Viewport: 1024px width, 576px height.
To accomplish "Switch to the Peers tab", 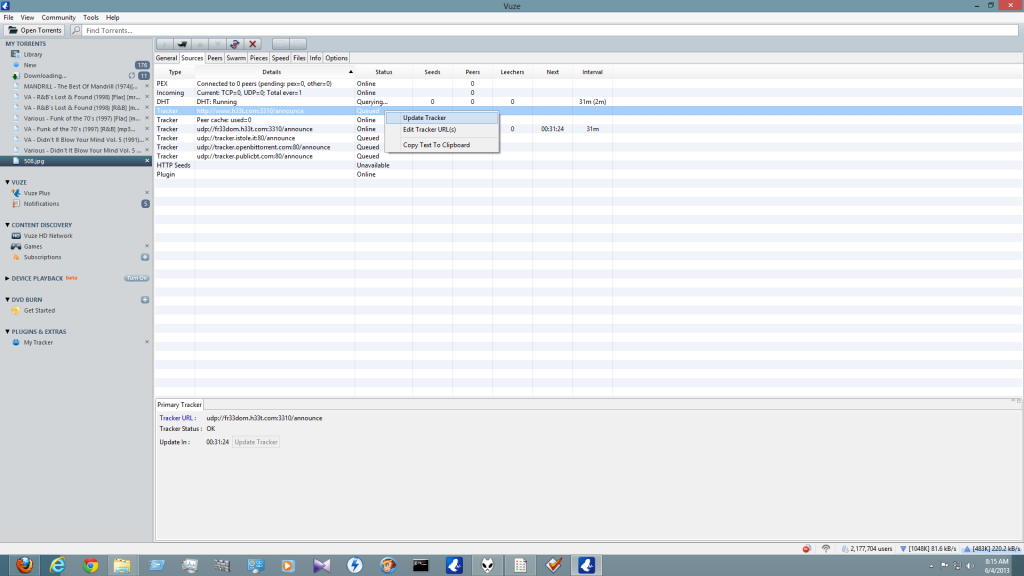I will 215,58.
